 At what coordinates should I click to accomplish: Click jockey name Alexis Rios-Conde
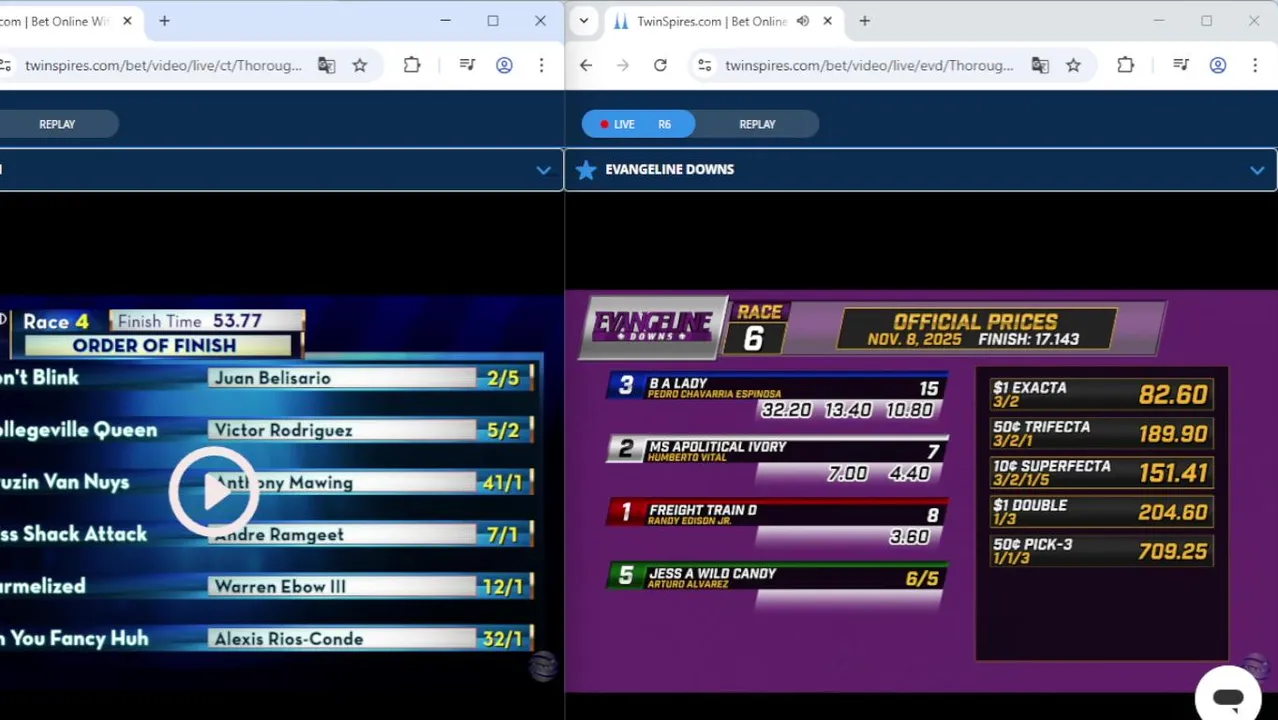(288, 638)
